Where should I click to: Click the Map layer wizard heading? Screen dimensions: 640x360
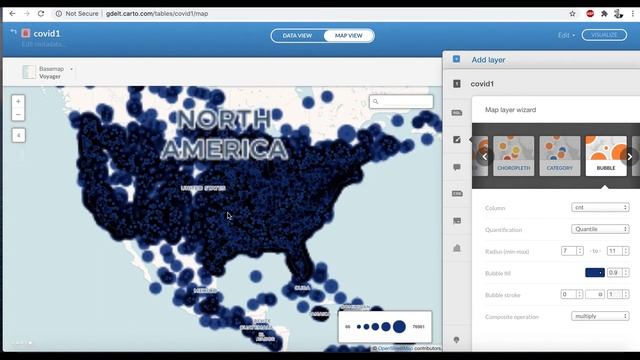[x=510, y=110]
